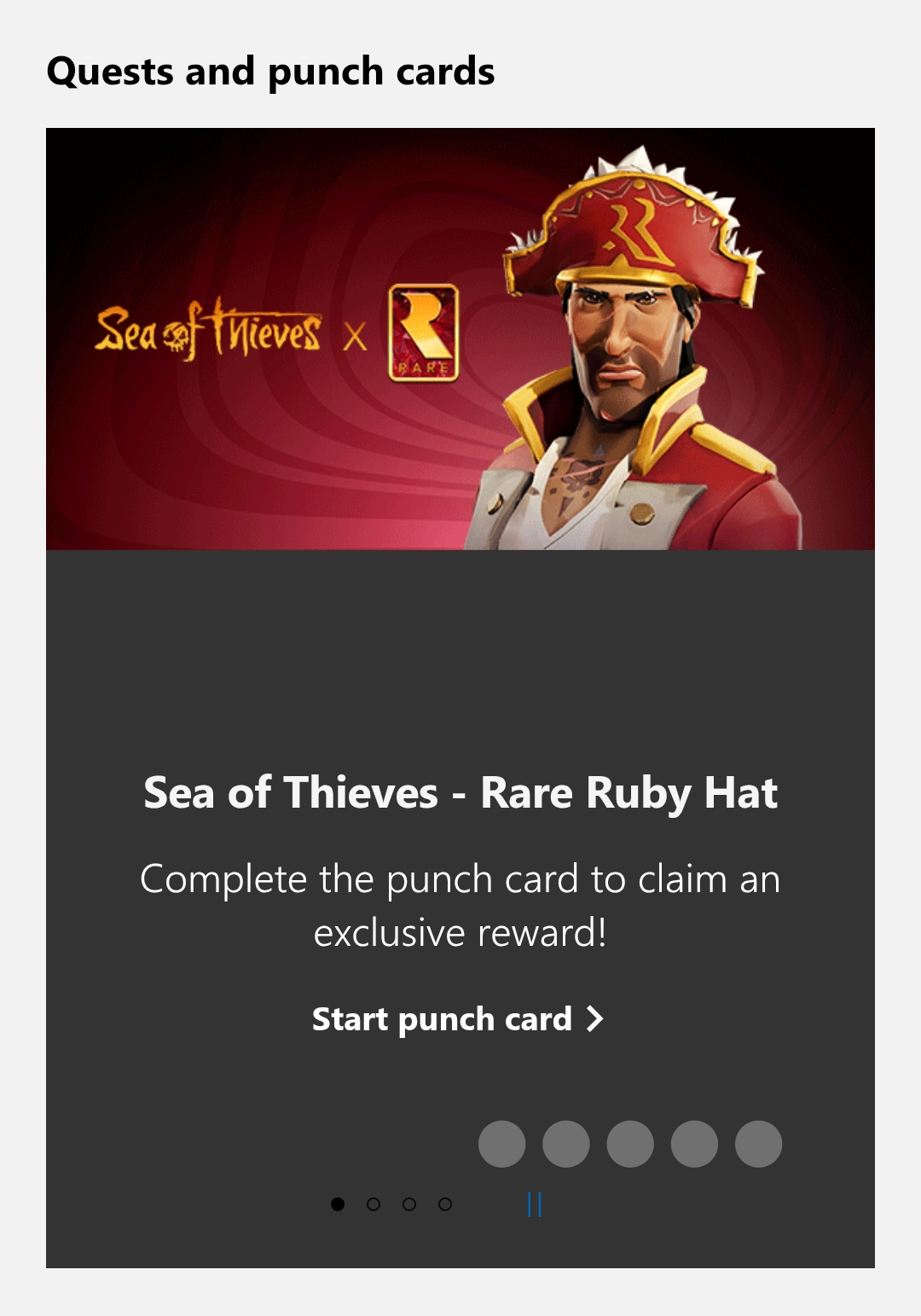Click the first punch progress circle
This screenshot has height=1316, width=921.
pyautogui.click(x=501, y=1144)
